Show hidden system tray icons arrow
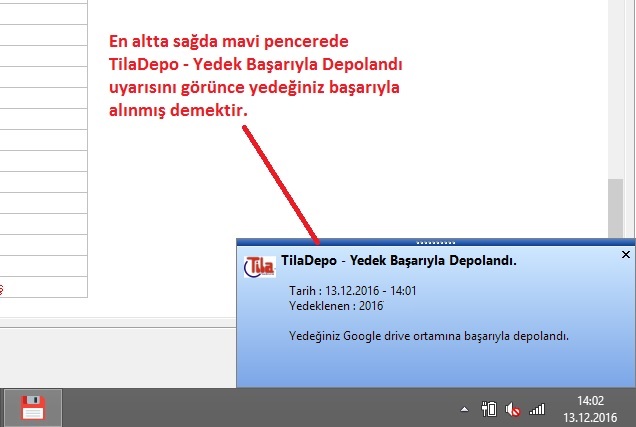 (x=464, y=410)
